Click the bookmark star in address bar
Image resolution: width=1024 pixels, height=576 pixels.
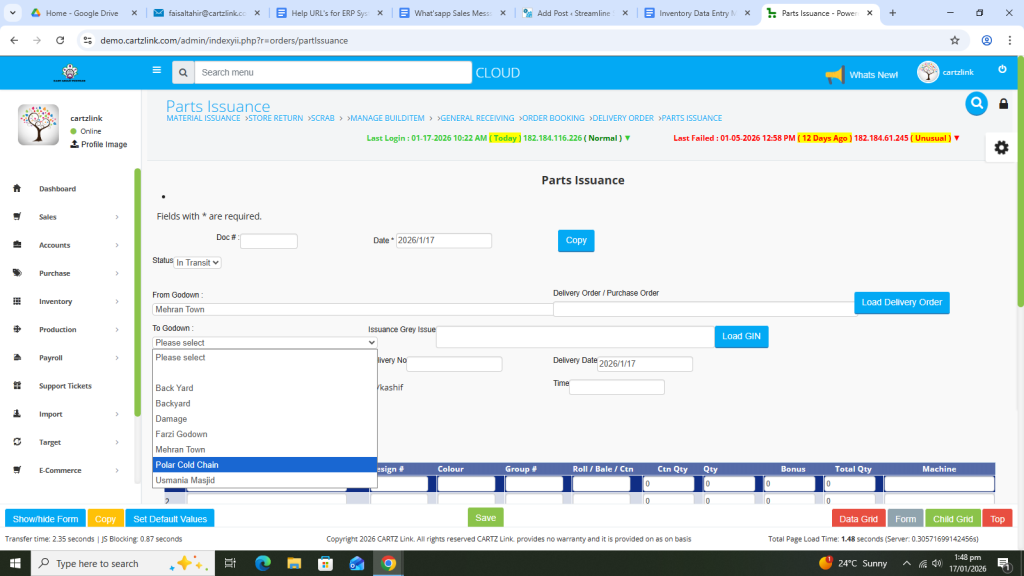click(954, 40)
